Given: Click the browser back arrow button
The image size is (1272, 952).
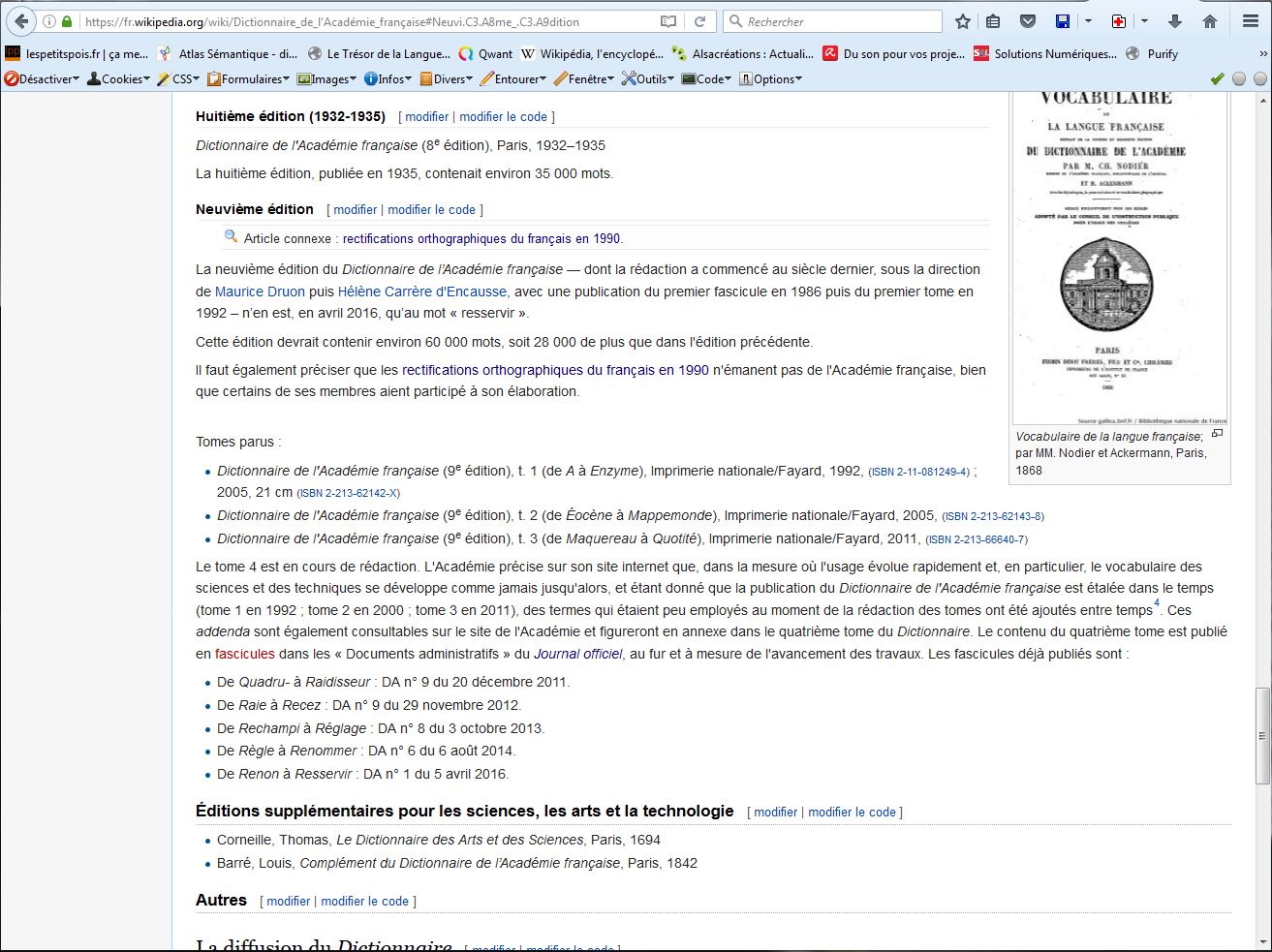Looking at the screenshot, I should tap(20, 21).
